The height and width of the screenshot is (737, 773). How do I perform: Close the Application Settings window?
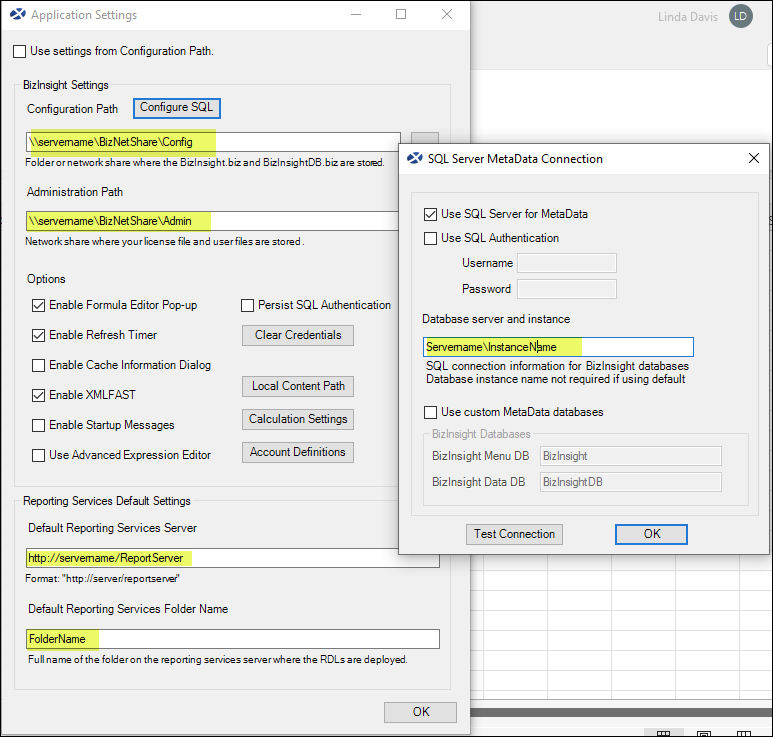tap(447, 14)
